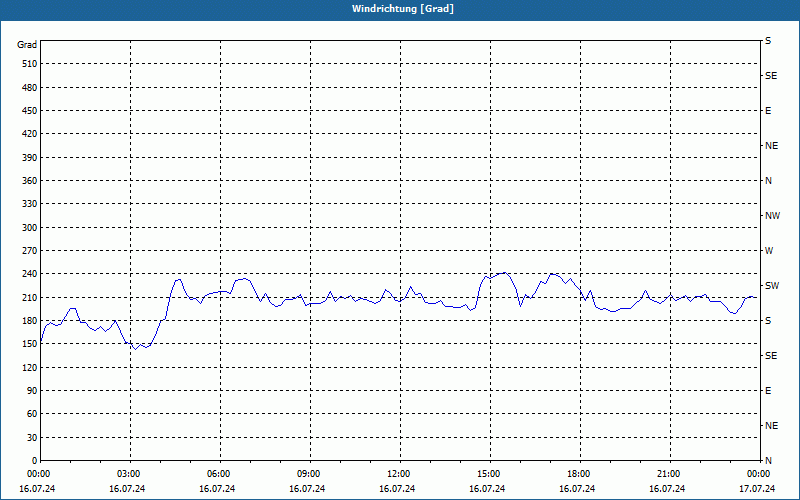Click the W compass label
The width and height of the screenshot is (800, 500).
(769, 251)
